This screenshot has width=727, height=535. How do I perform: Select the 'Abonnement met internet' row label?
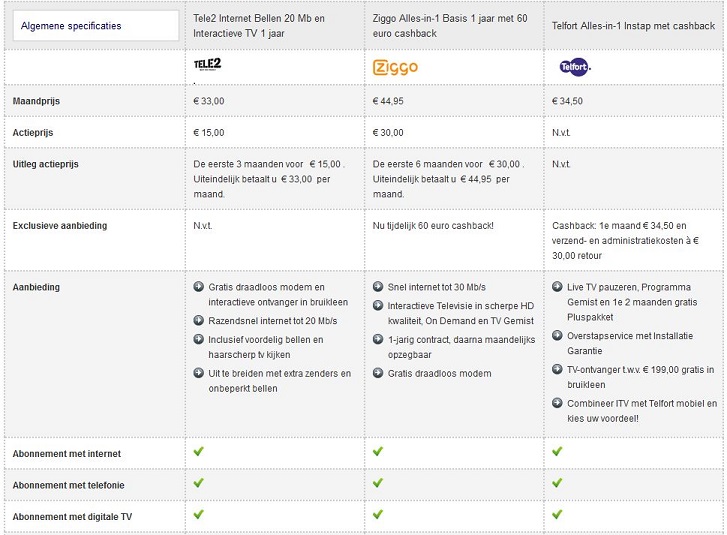67,454
